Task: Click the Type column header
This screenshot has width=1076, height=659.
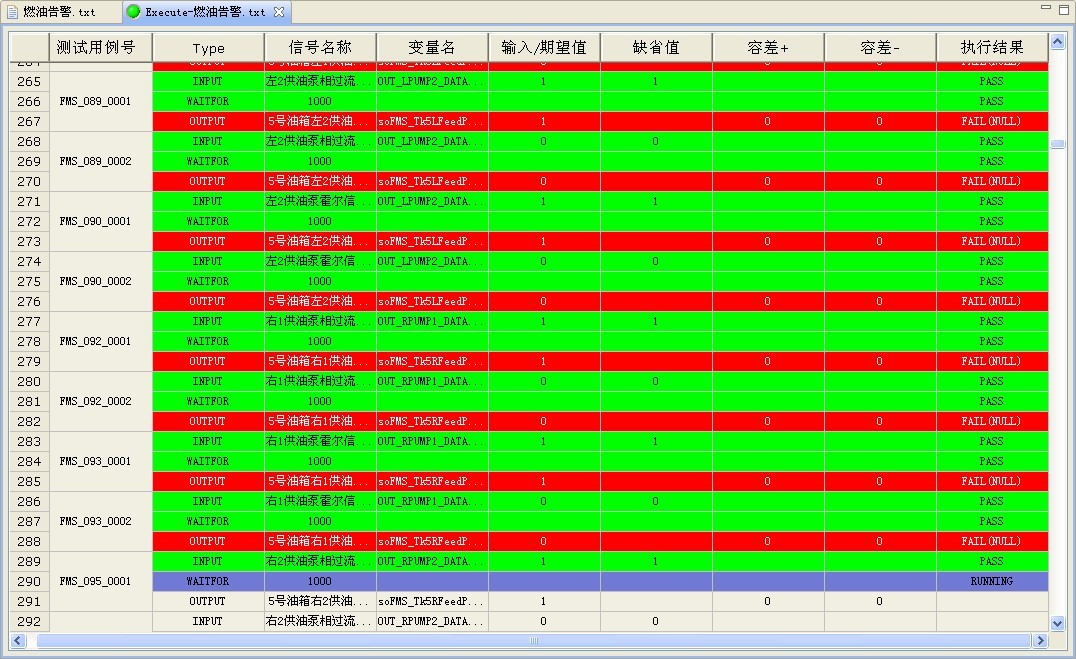Action: 209,47
